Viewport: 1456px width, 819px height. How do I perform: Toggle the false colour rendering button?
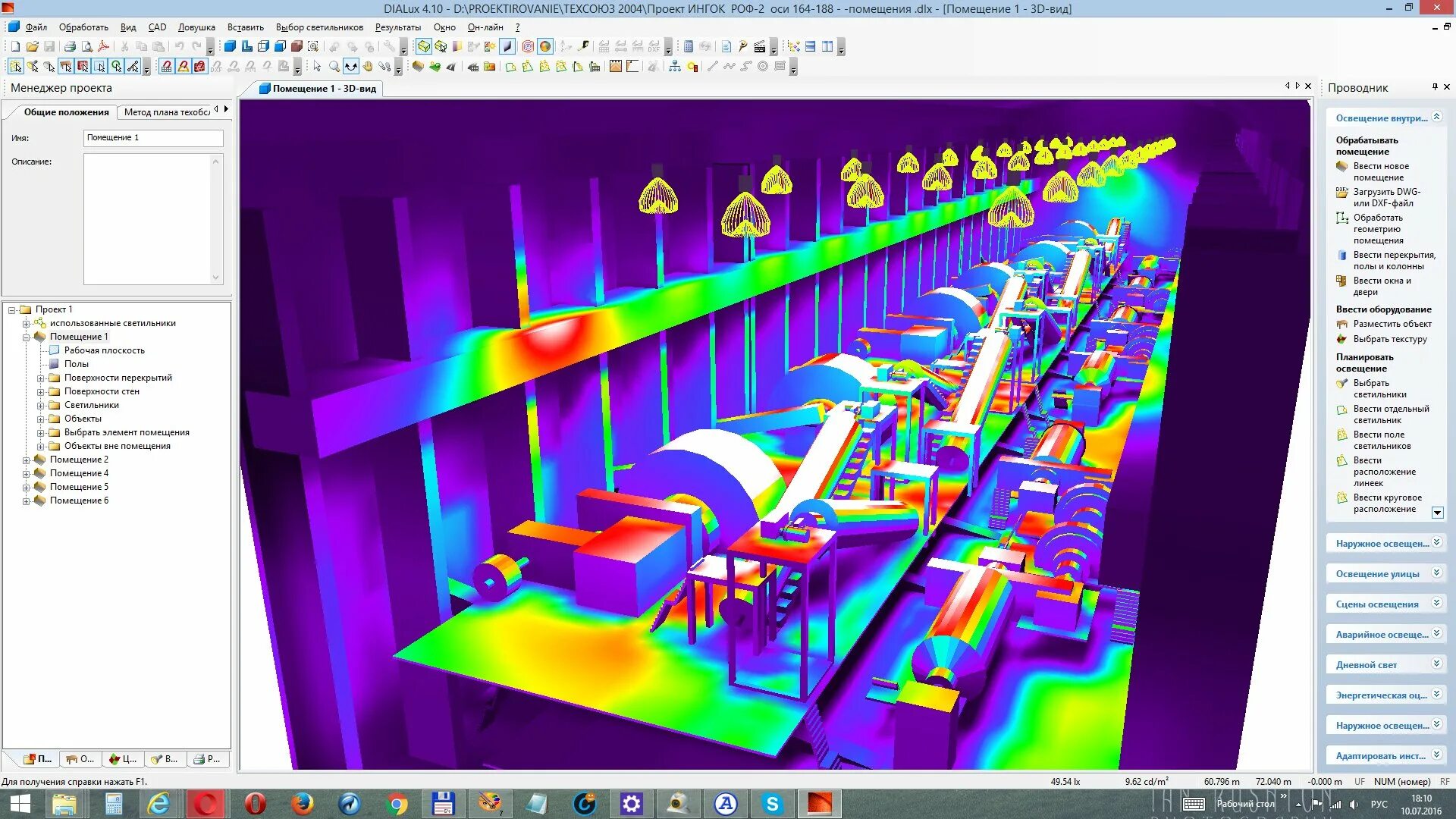click(544, 46)
